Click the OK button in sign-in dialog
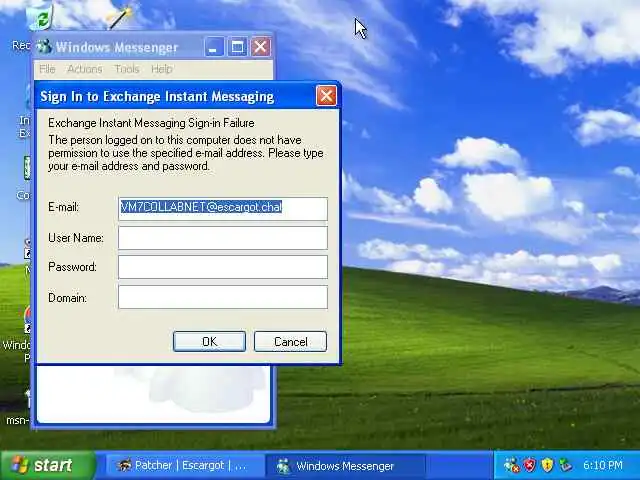Image resolution: width=640 pixels, height=480 pixels. (x=209, y=341)
